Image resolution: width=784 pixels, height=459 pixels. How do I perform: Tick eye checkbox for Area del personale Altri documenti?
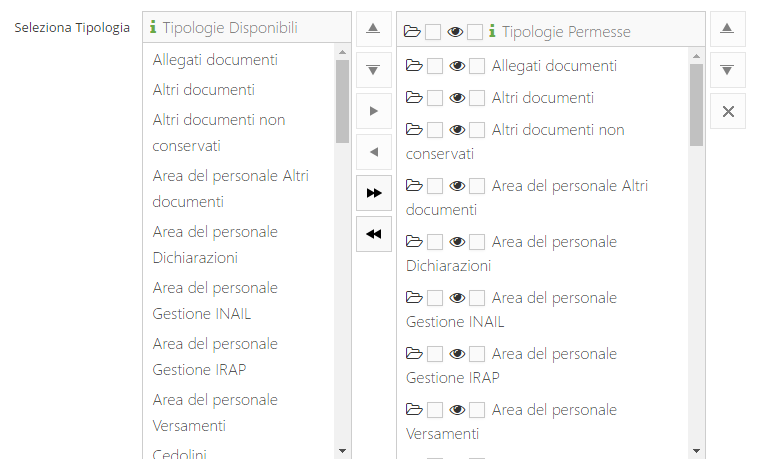click(477, 186)
